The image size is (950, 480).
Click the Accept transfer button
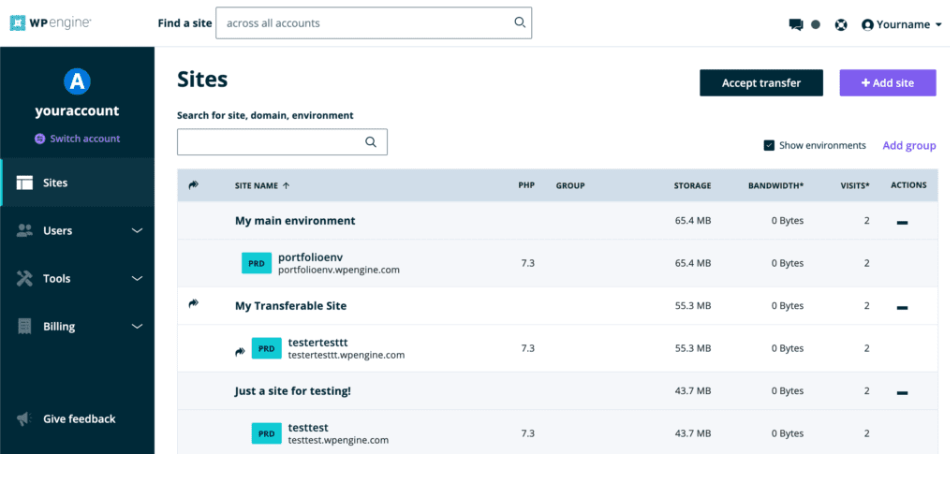tap(761, 83)
